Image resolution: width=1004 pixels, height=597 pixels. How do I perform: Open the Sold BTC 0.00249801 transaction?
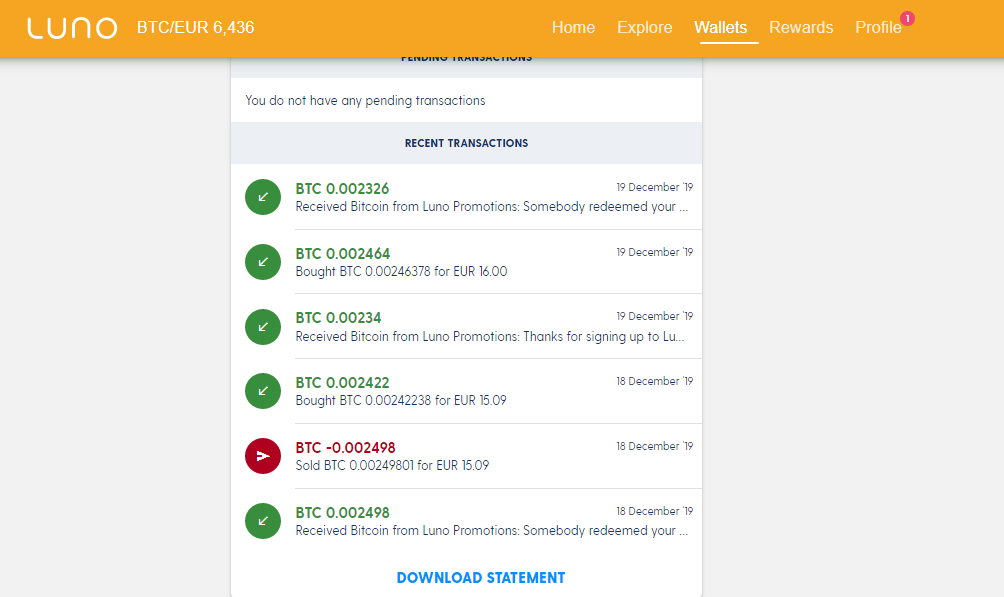click(392, 465)
